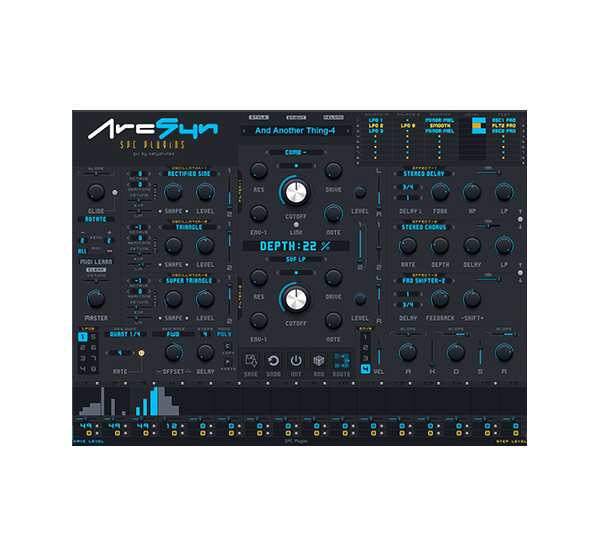This screenshot has height=543, width=600.
Task: Toggle the filter Link dot
Action: click(x=296, y=225)
